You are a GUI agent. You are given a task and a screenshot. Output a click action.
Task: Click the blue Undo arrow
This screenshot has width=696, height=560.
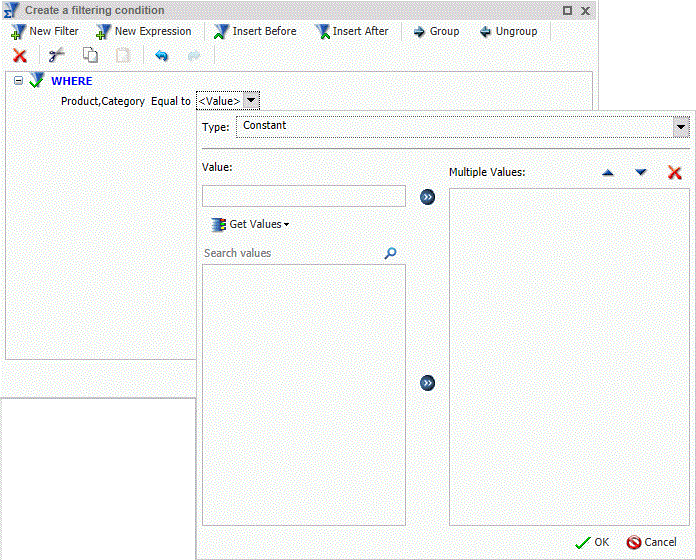pos(162,55)
